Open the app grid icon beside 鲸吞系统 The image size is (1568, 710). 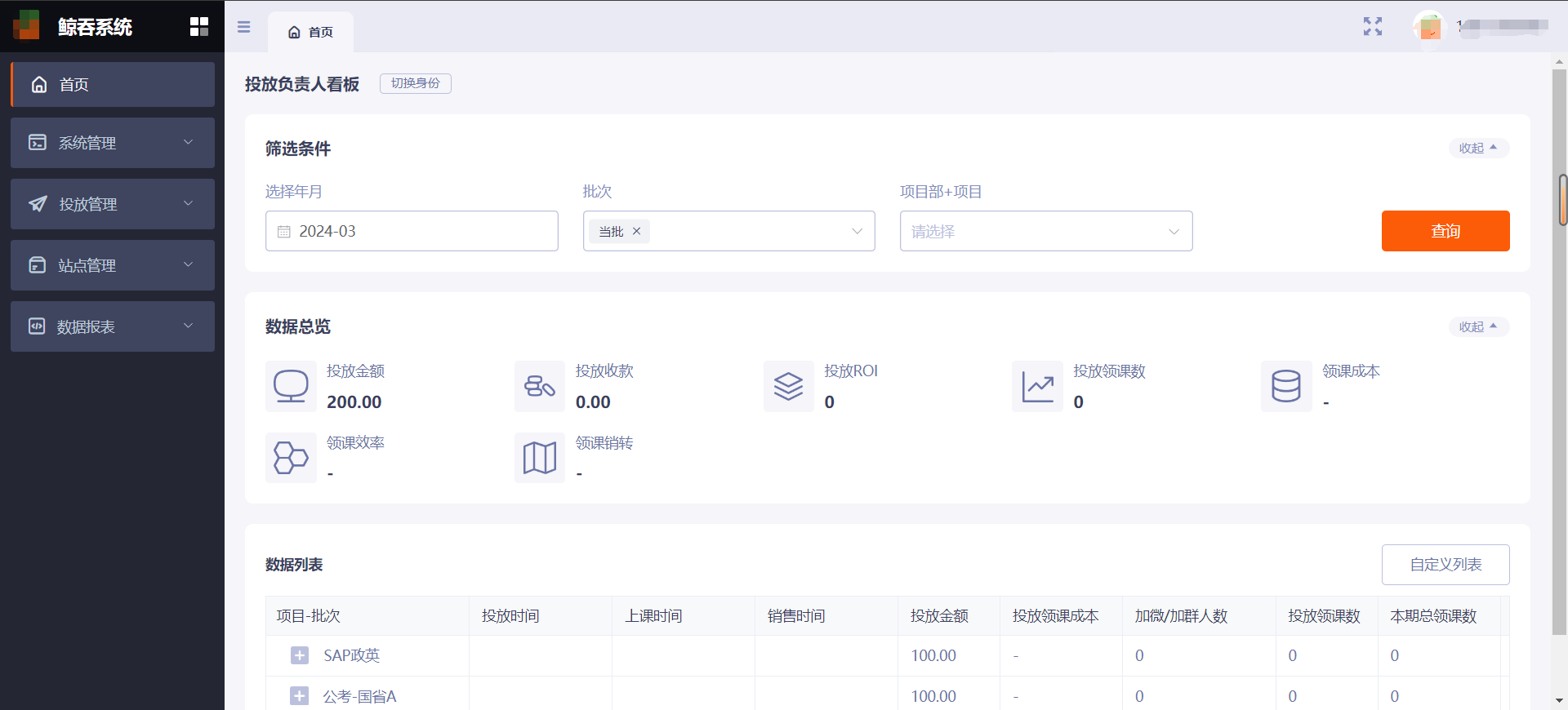(199, 27)
